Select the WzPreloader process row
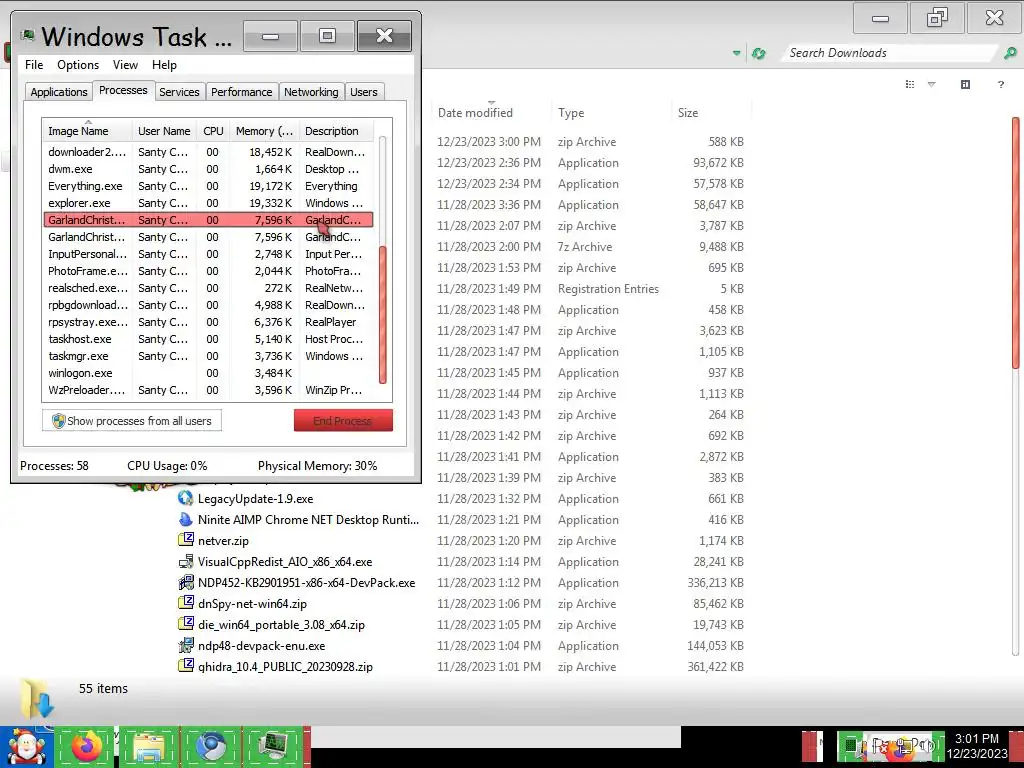 tap(208, 390)
